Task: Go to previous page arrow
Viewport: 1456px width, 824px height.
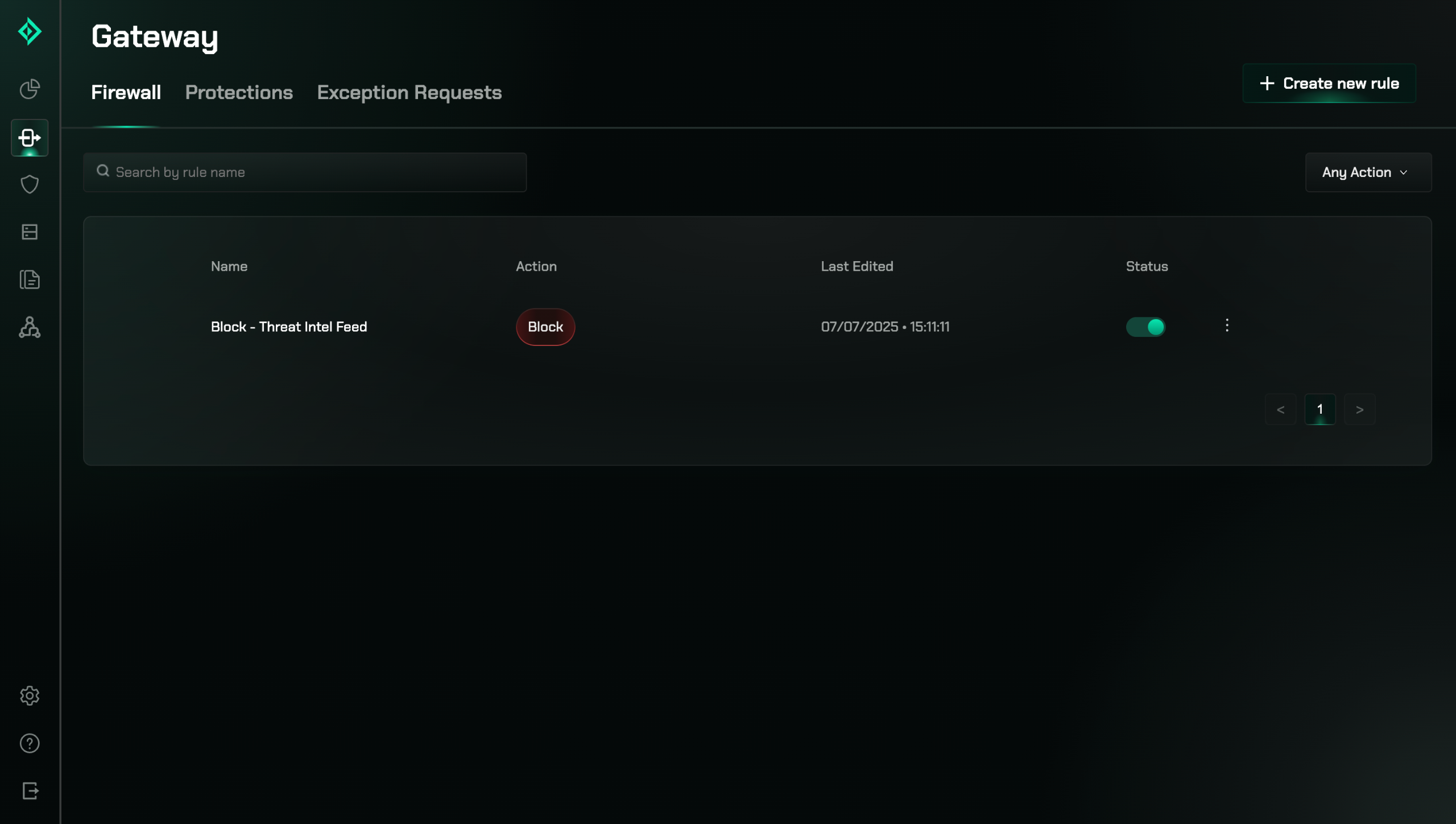Action: [x=1280, y=410]
